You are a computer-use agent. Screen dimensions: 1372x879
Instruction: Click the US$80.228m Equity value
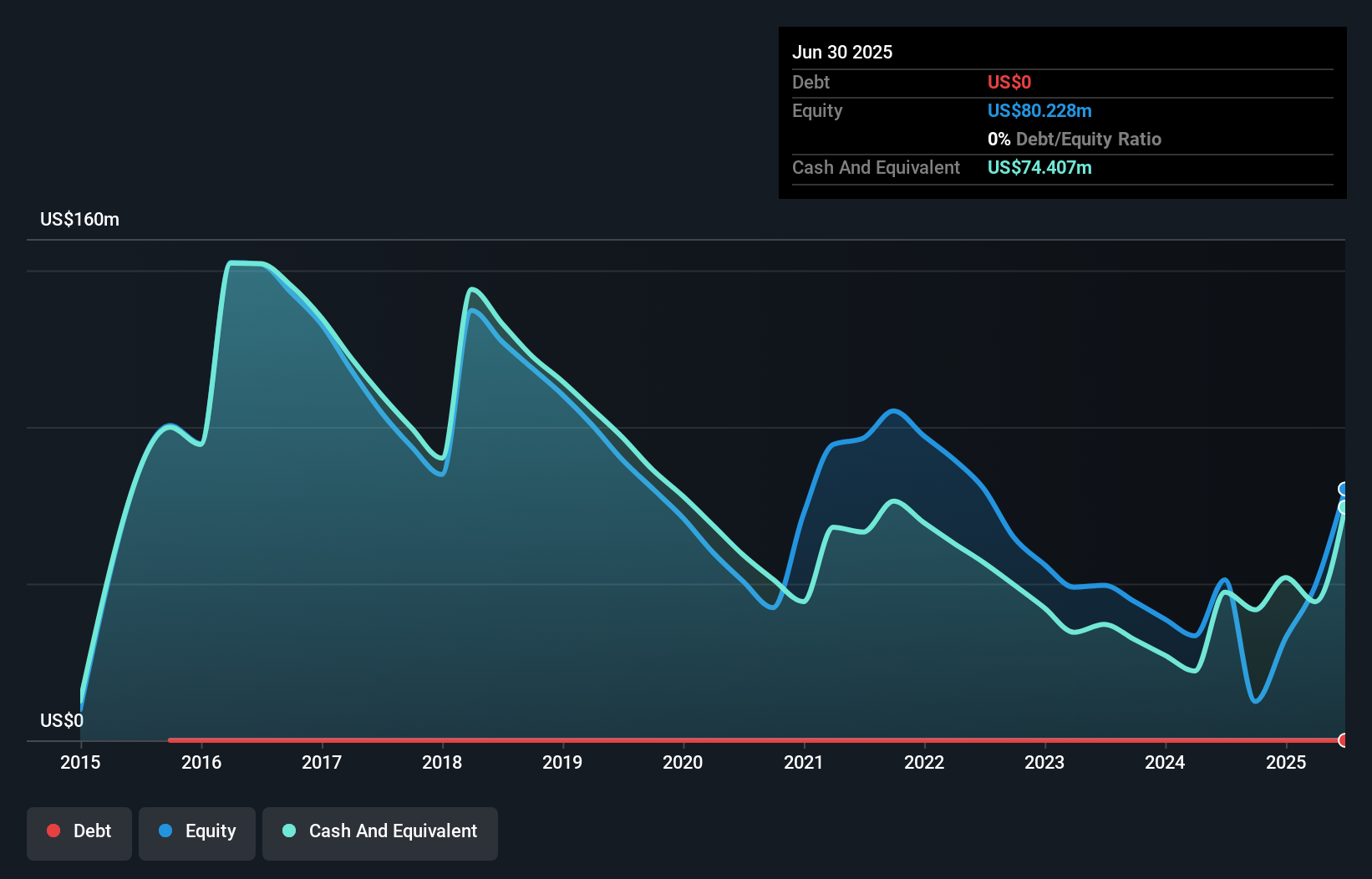(1039, 110)
